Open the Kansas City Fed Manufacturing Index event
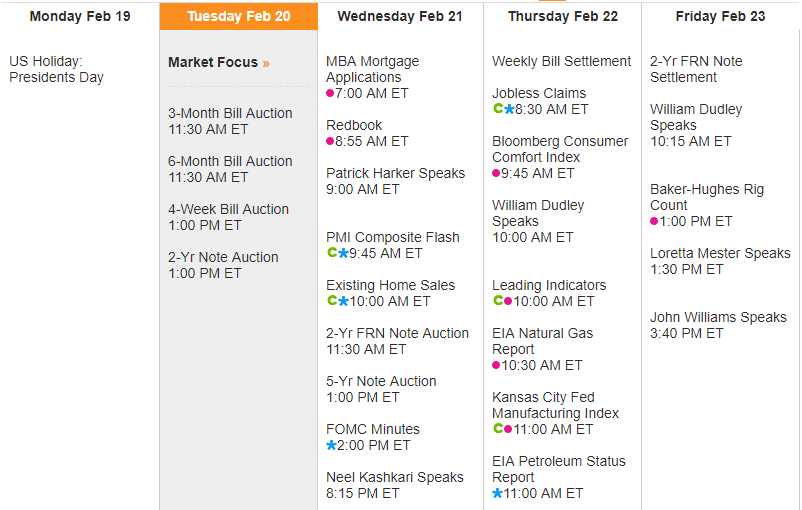802x510 pixels. click(x=555, y=405)
